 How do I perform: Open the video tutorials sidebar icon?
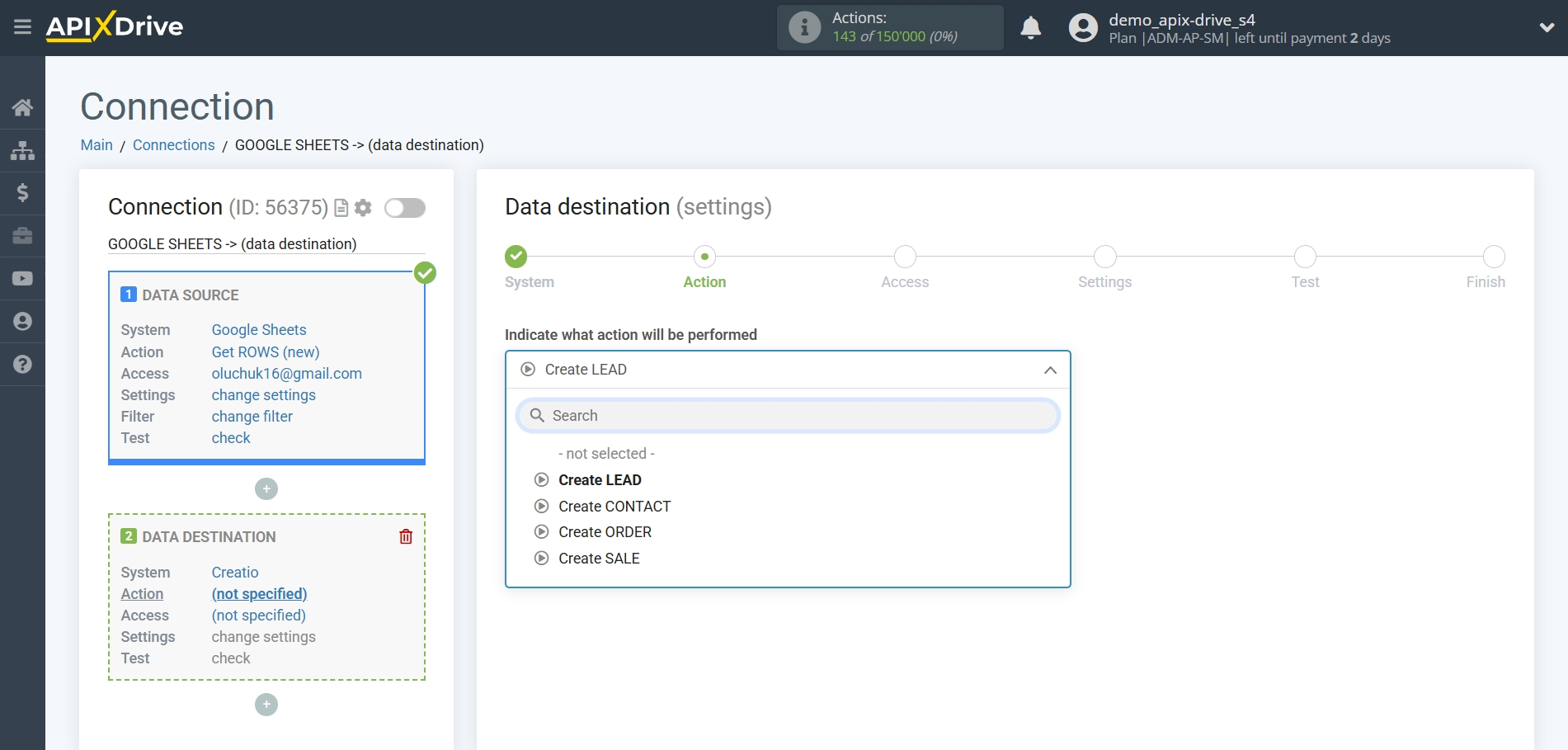(x=22, y=279)
